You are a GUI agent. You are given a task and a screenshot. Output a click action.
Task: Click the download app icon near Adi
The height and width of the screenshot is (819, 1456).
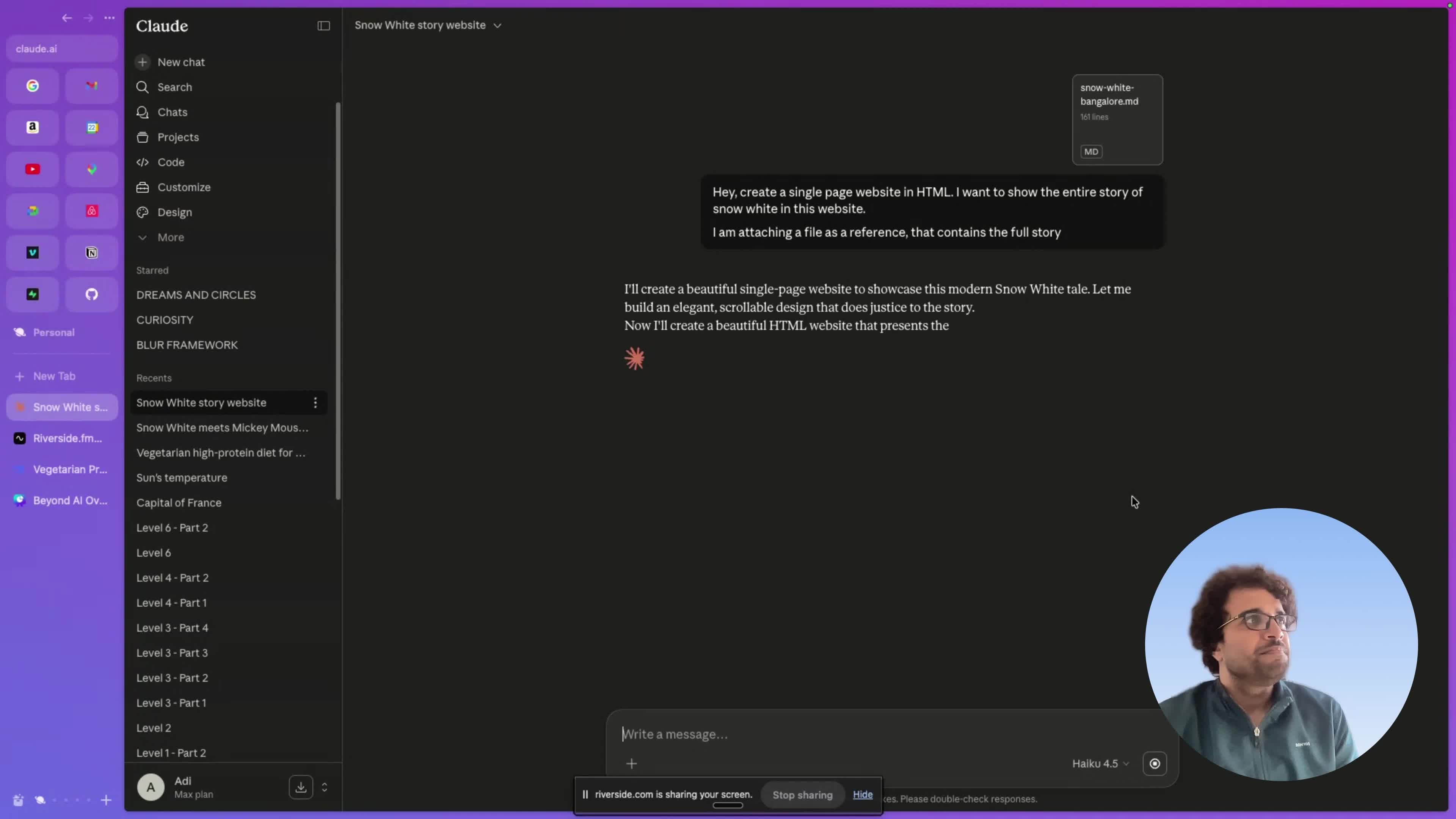tap(301, 787)
